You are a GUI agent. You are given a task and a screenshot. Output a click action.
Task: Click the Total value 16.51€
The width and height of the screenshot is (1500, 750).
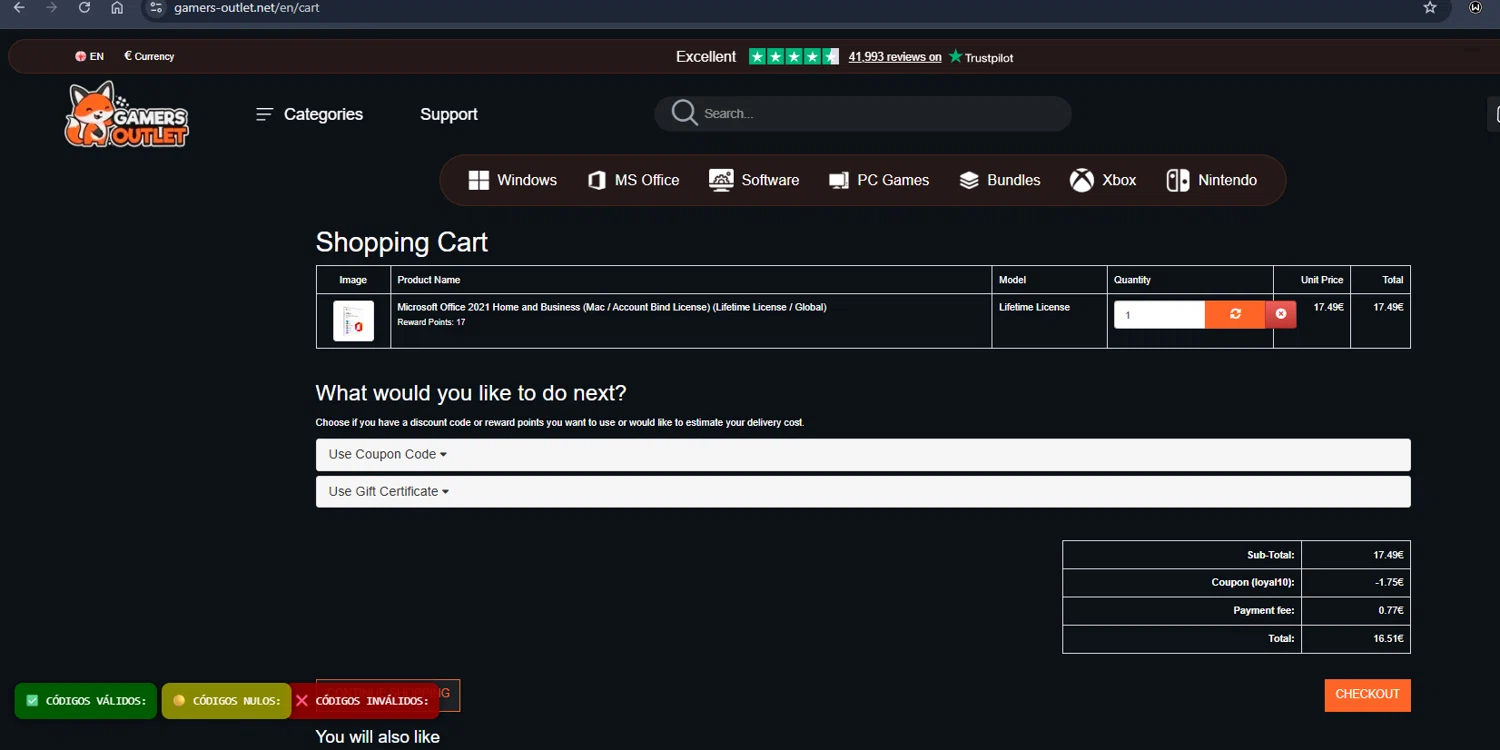point(1388,638)
